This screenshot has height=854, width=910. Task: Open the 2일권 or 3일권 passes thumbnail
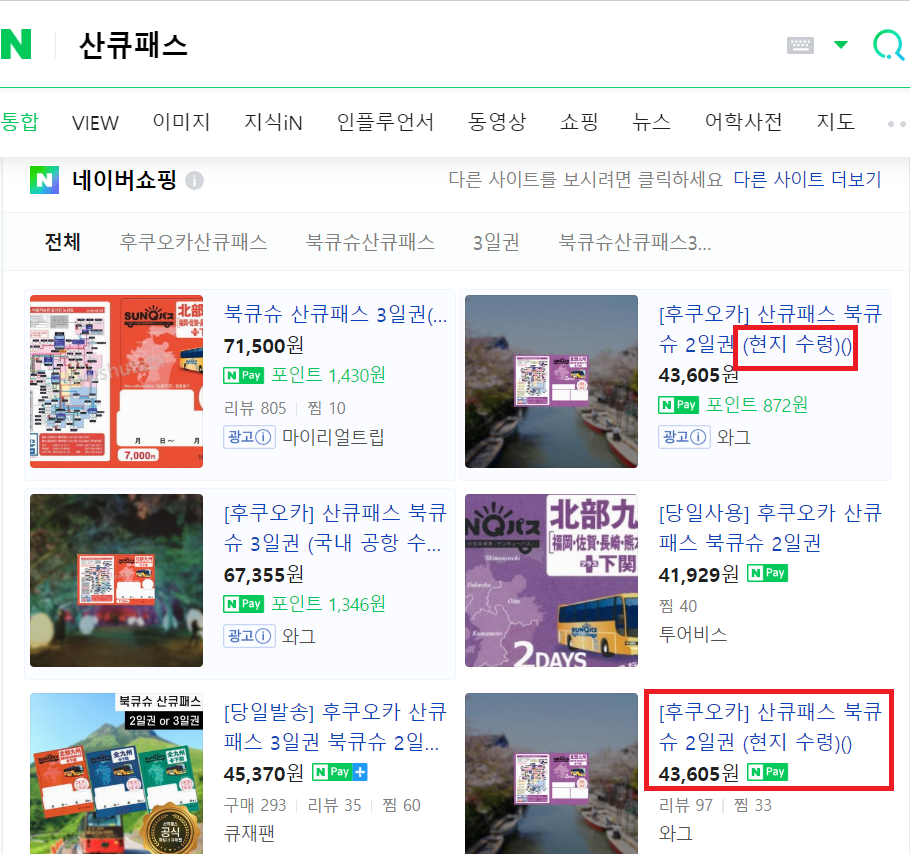pyautogui.click(x=116, y=773)
